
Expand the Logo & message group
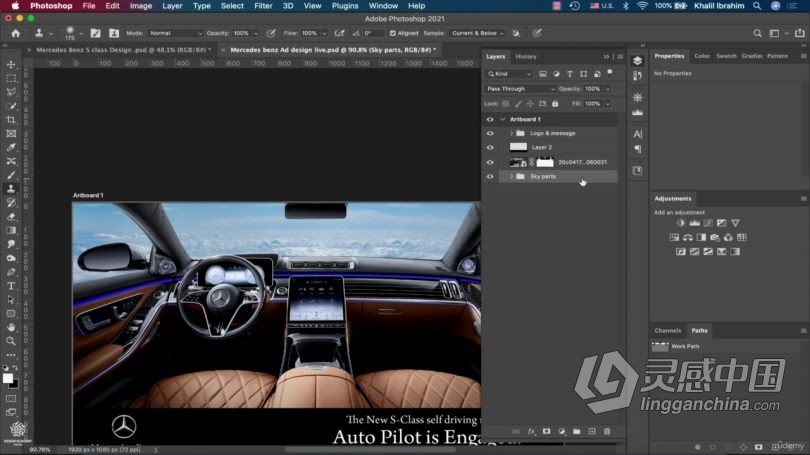click(511, 133)
